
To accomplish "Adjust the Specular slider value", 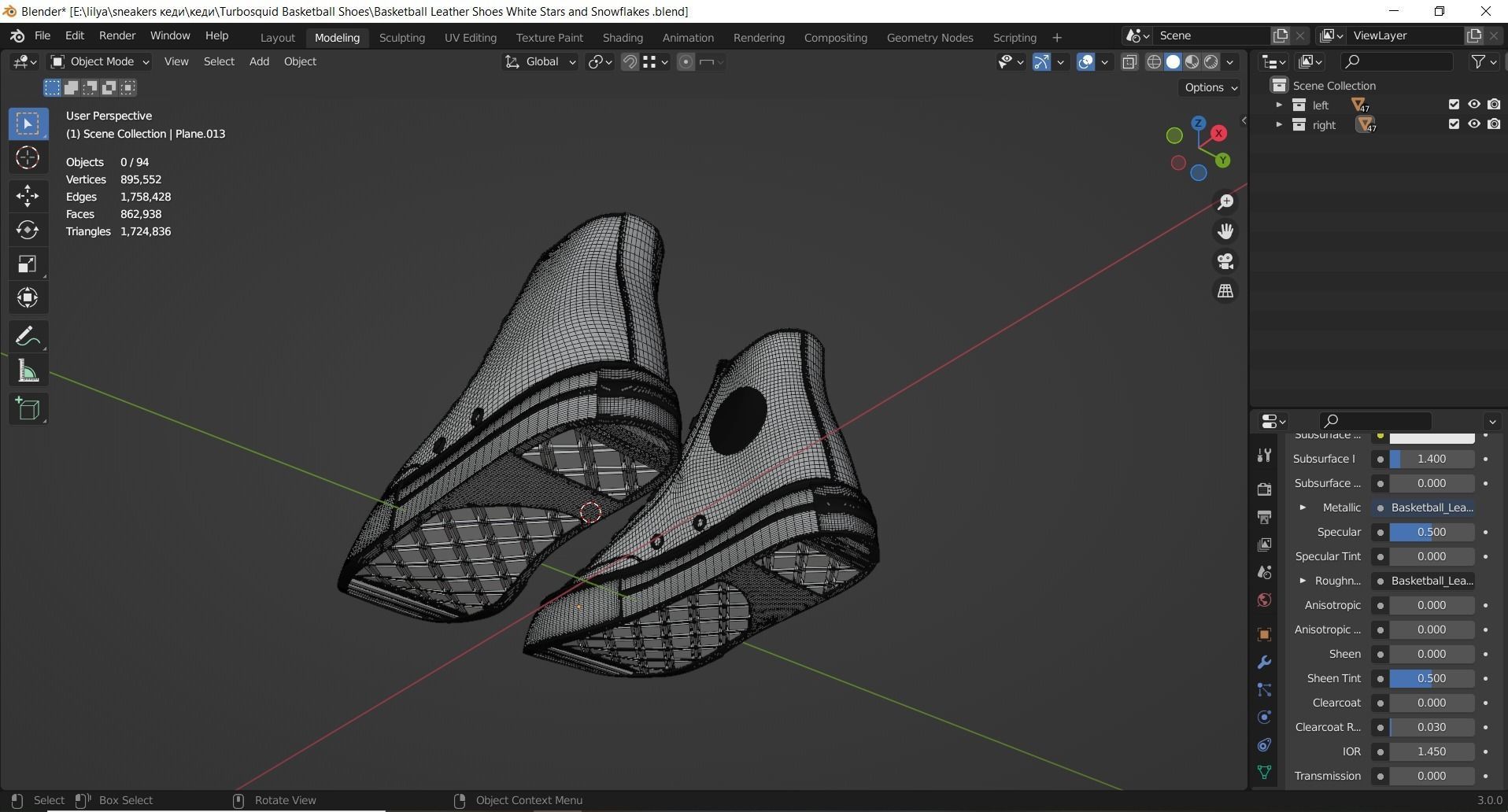I will click(x=1431, y=532).
